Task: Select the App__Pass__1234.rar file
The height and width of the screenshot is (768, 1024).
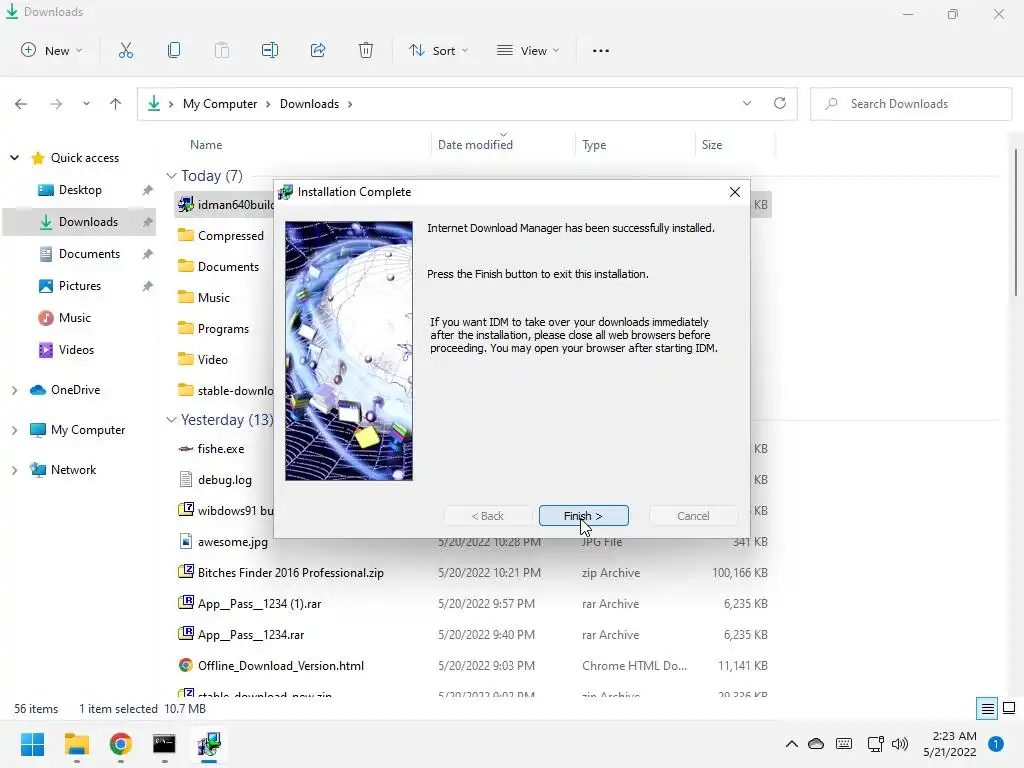Action: [x=242, y=634]
